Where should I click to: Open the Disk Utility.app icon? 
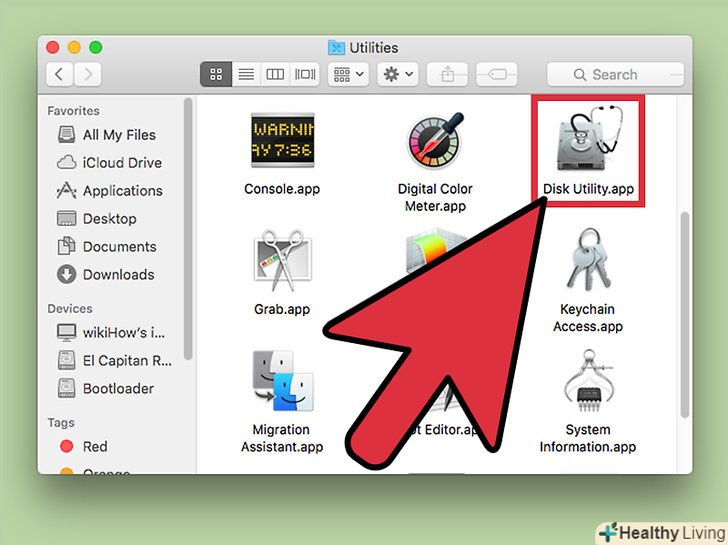[x=589, y=138]
